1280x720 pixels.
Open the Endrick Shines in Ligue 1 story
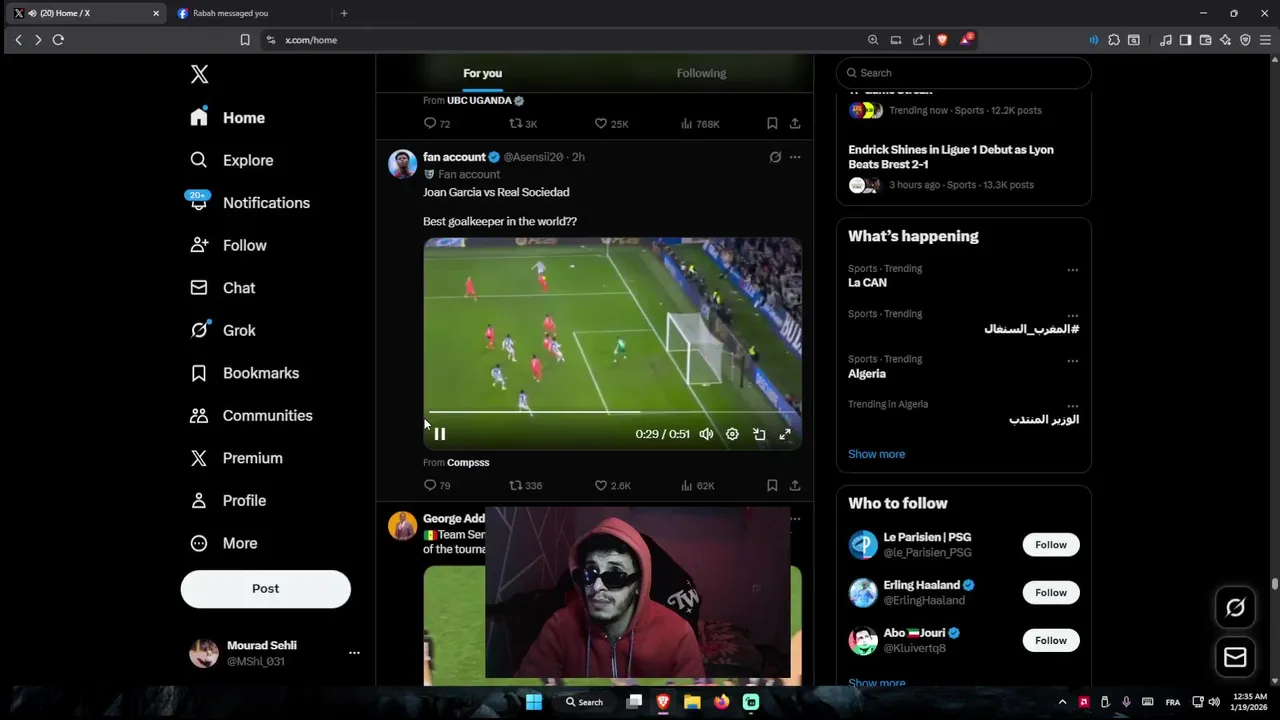tap(951, 157)
